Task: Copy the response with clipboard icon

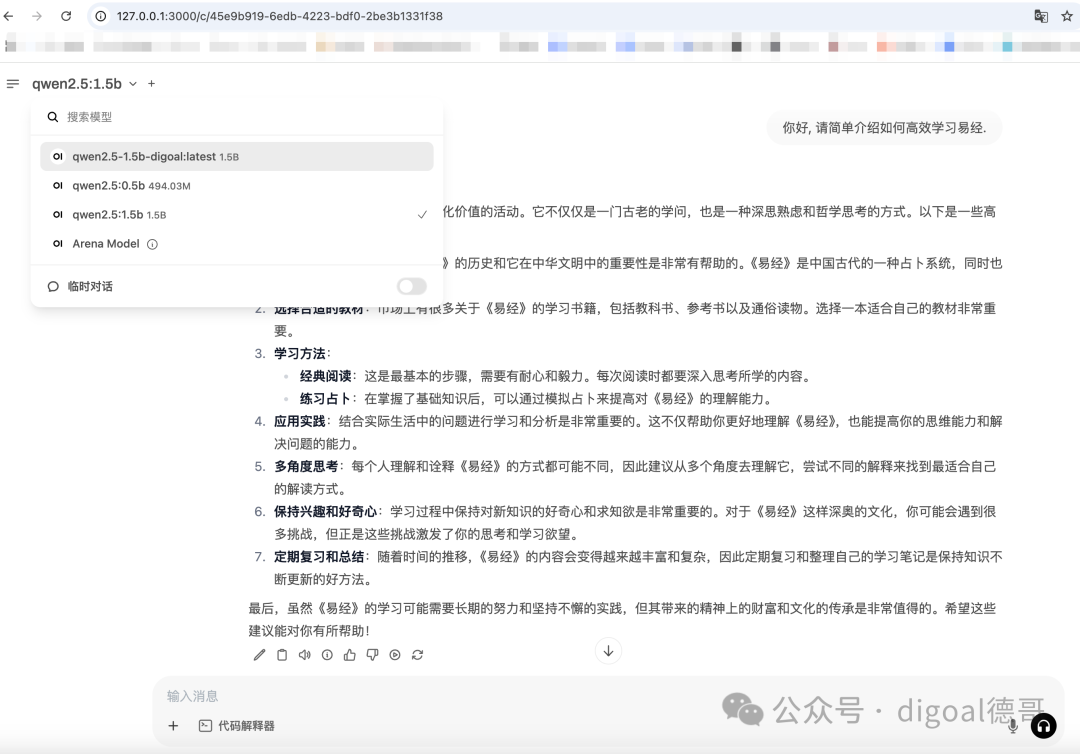Action: click(282, 655)
